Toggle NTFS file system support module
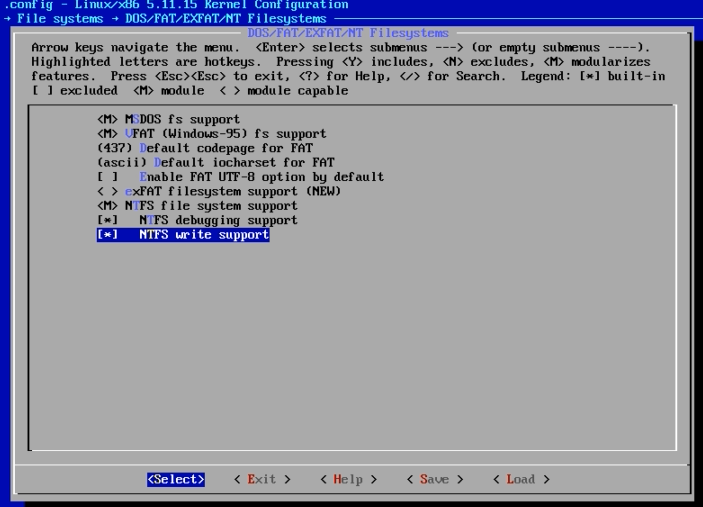The image size is (703, 507). (197, 206)
